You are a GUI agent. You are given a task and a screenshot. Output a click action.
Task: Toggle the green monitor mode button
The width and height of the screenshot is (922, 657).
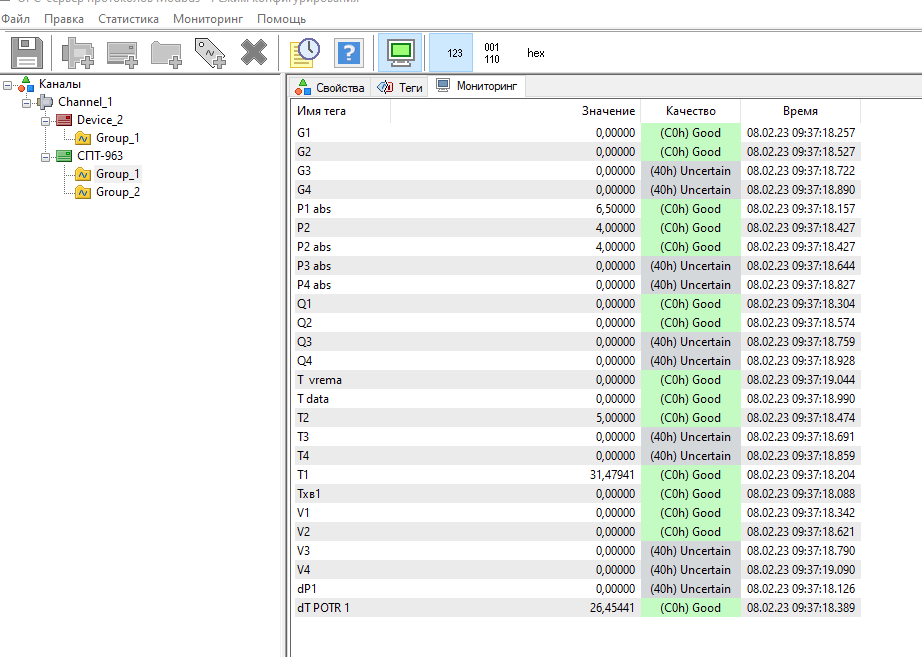coord(401,52)
